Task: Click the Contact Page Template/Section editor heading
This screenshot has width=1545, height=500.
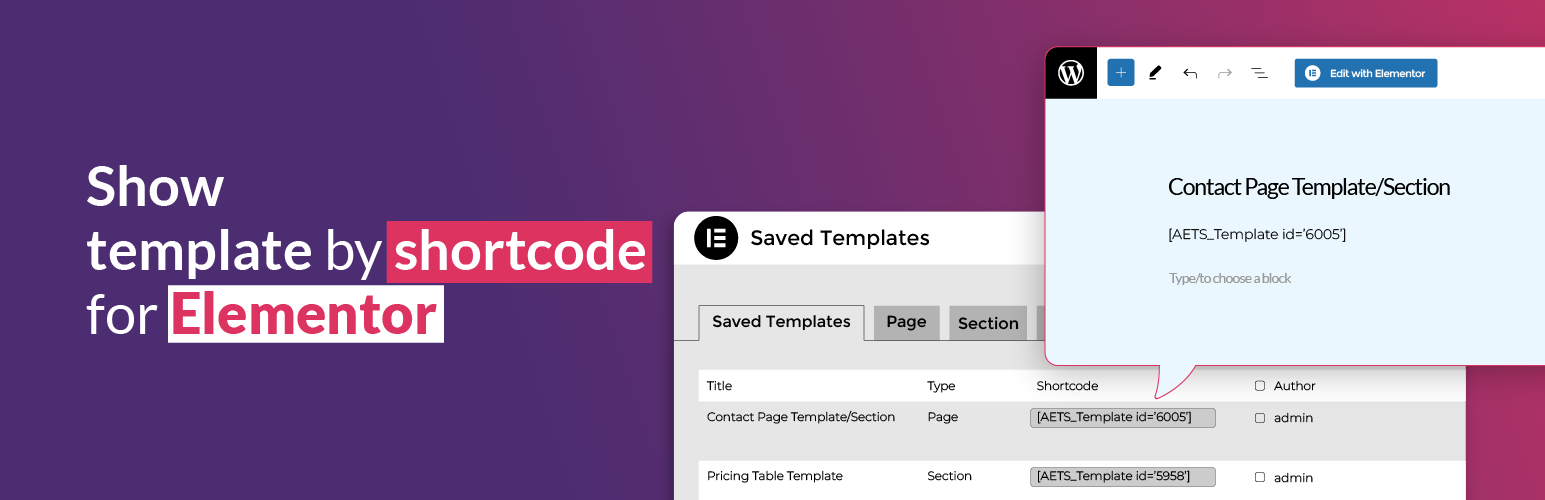Action: pos(1308,187)
